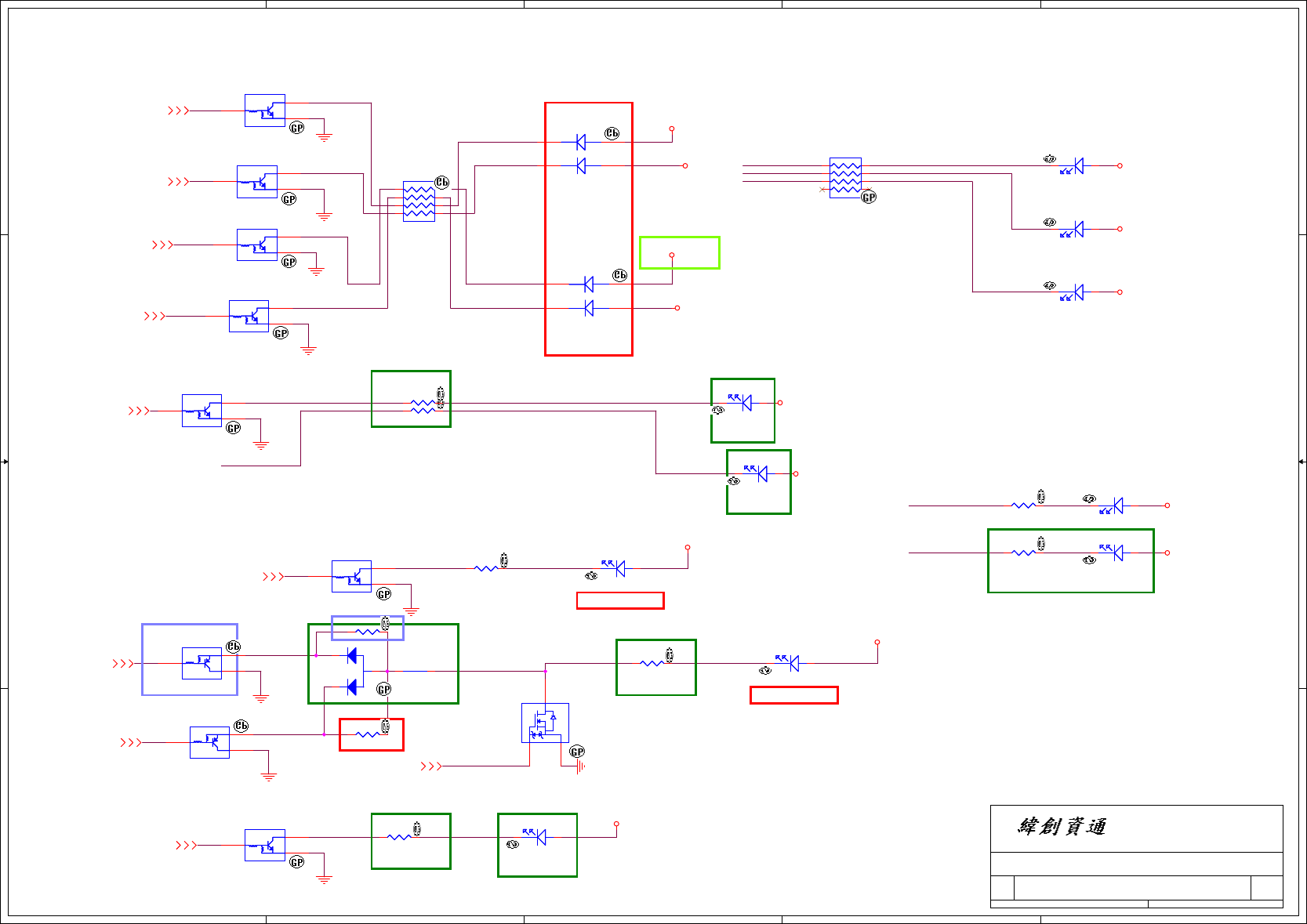
Task: Select the resistor array feeding the three right-side LEDs
Action: (845, 178)
